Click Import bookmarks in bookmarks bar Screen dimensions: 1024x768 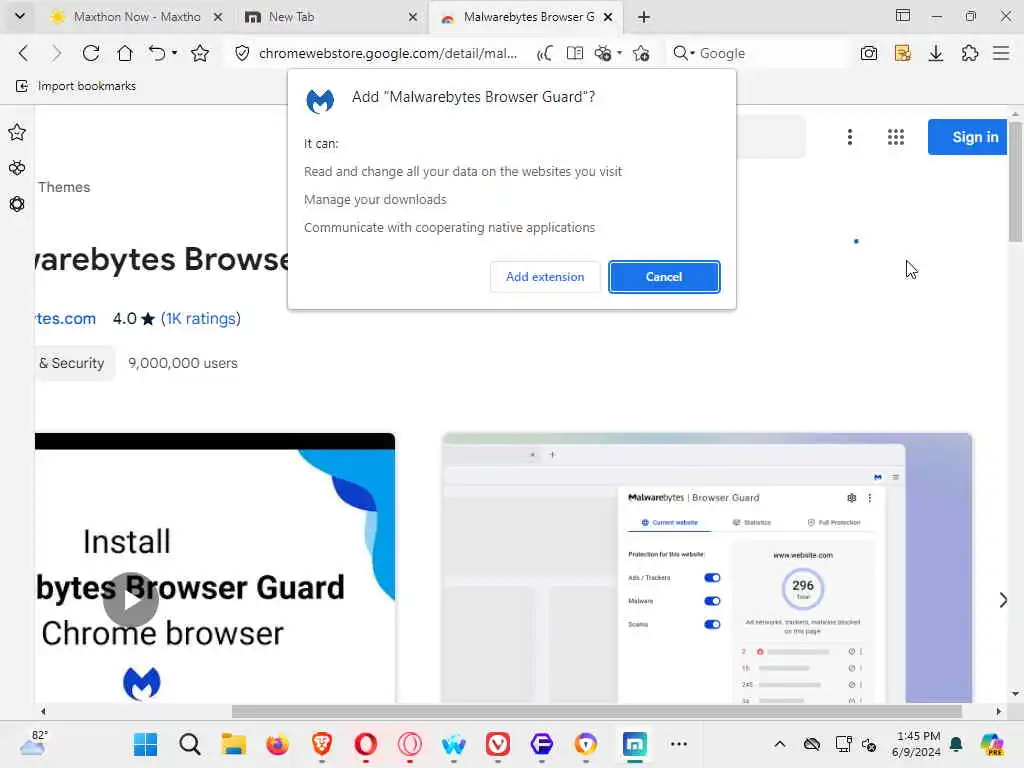point(76,86)
